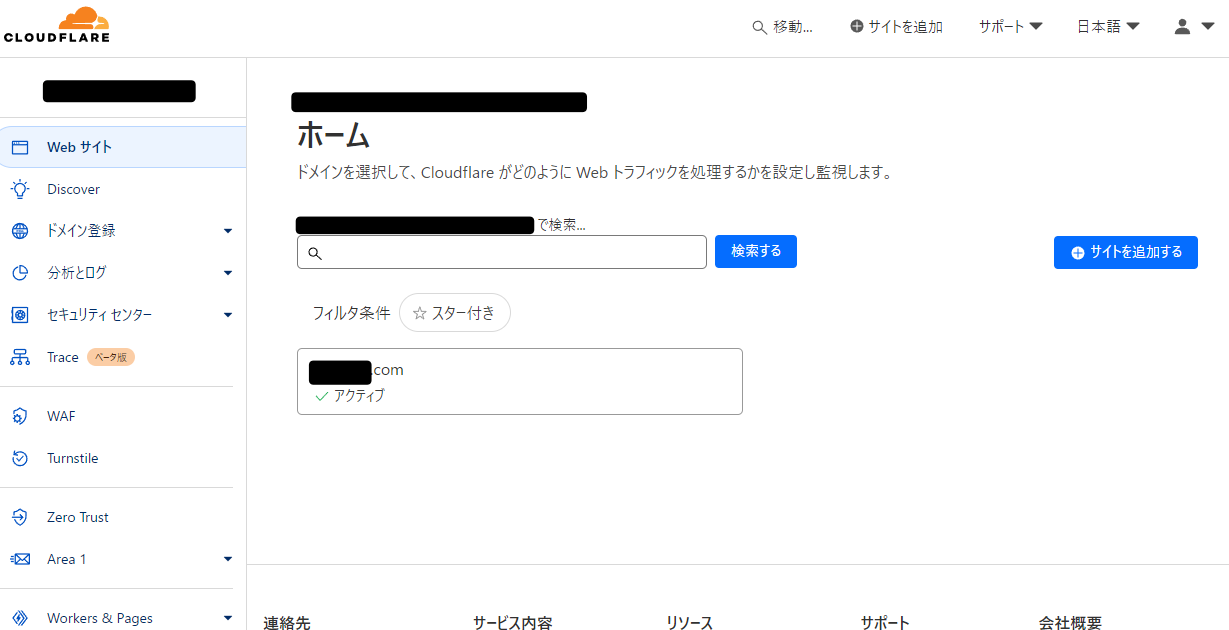Click the Workers & Pages icon
1229x630 pixels.
(x=20, y=618)
